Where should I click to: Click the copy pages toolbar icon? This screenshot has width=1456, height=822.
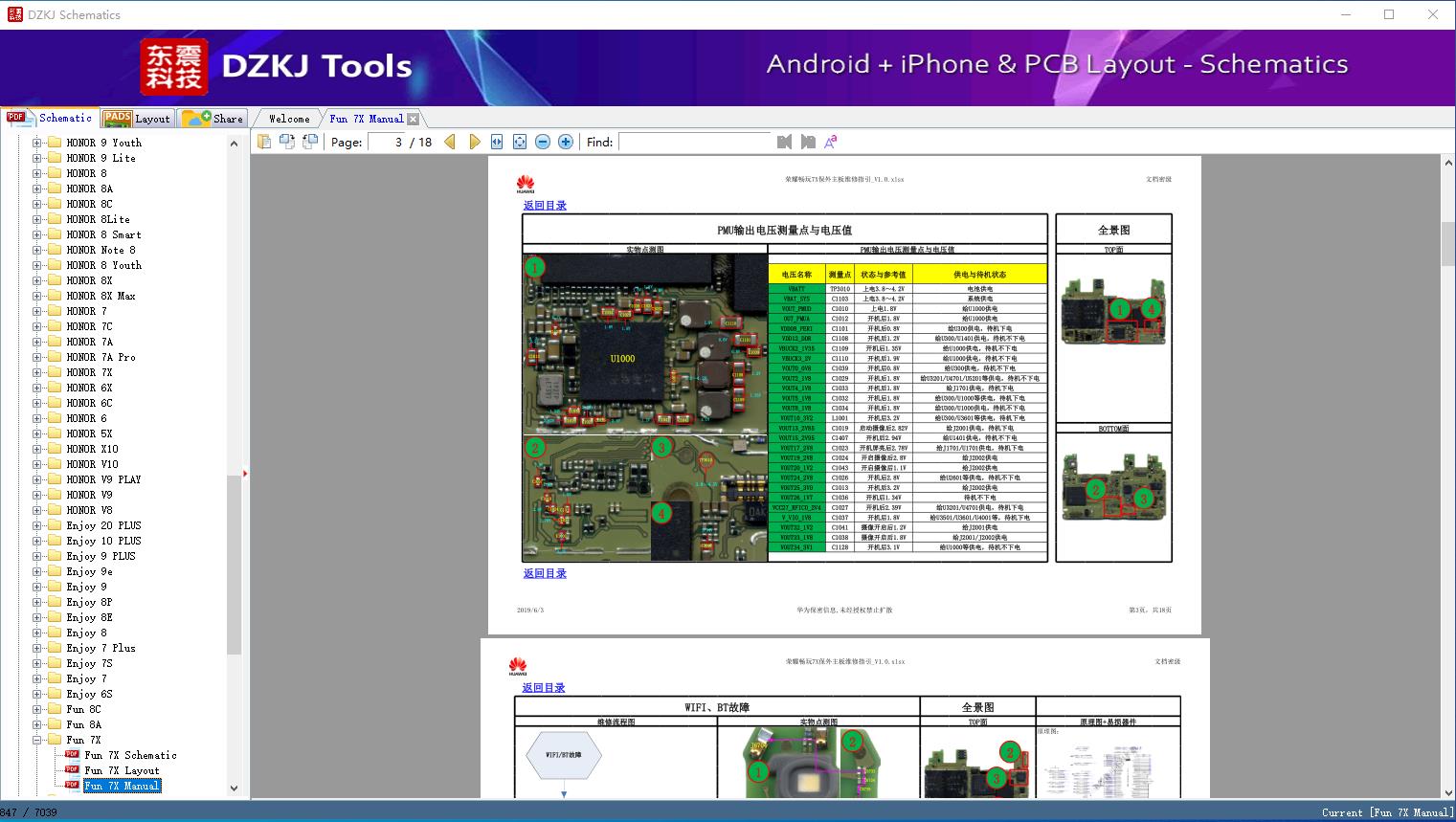point(264,142)
